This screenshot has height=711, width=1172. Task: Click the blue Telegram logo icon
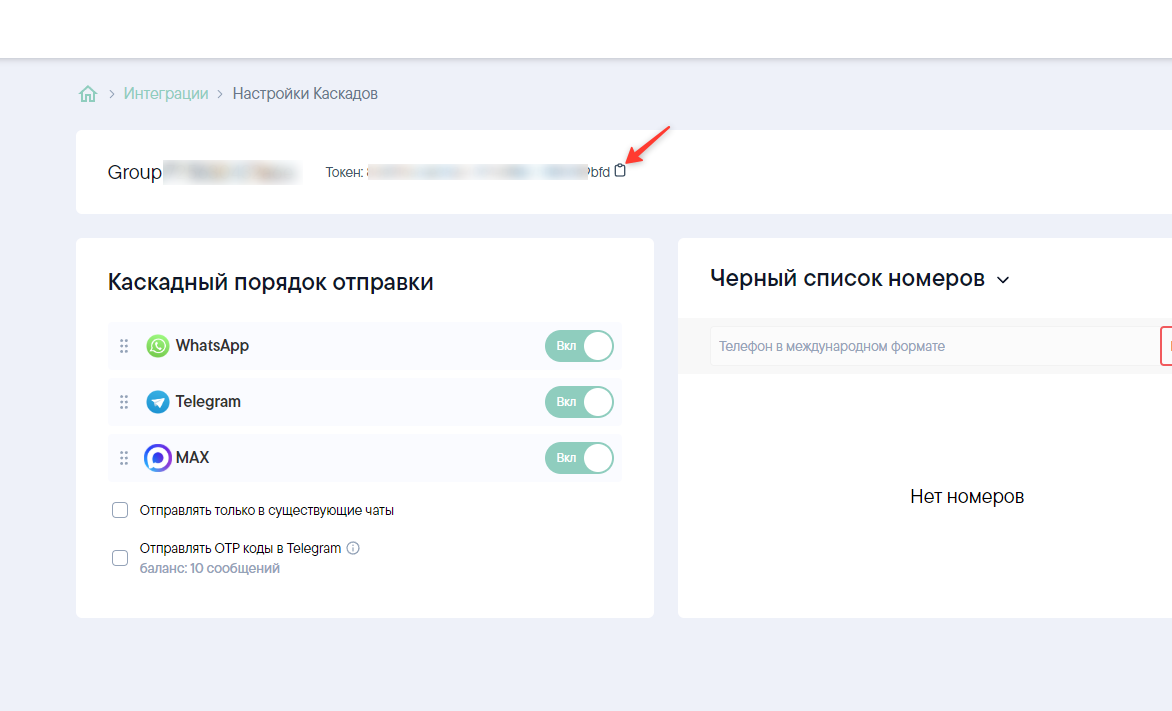pos(158,402)
